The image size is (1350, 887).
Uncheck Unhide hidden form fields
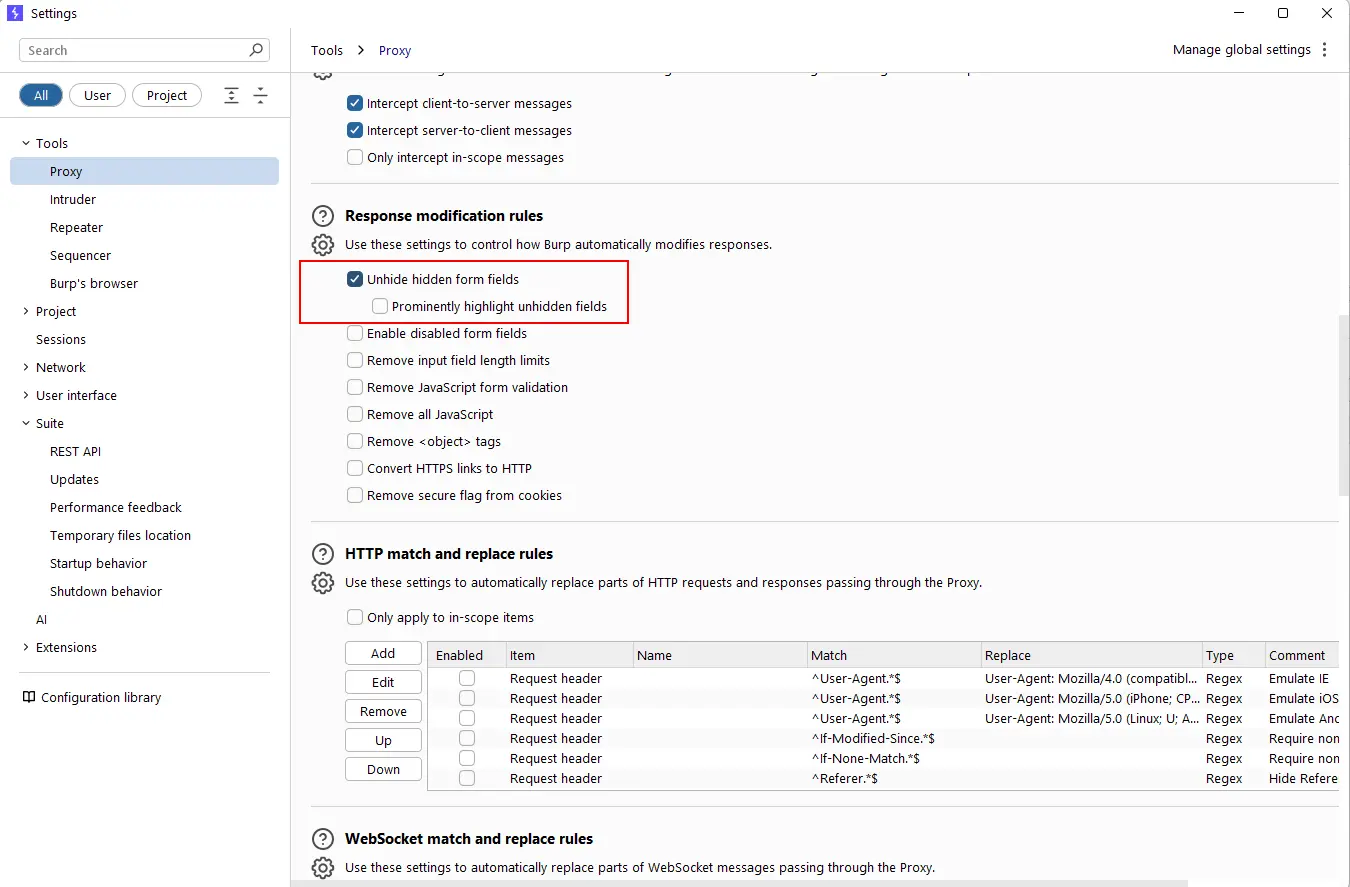tap(355, 280)
